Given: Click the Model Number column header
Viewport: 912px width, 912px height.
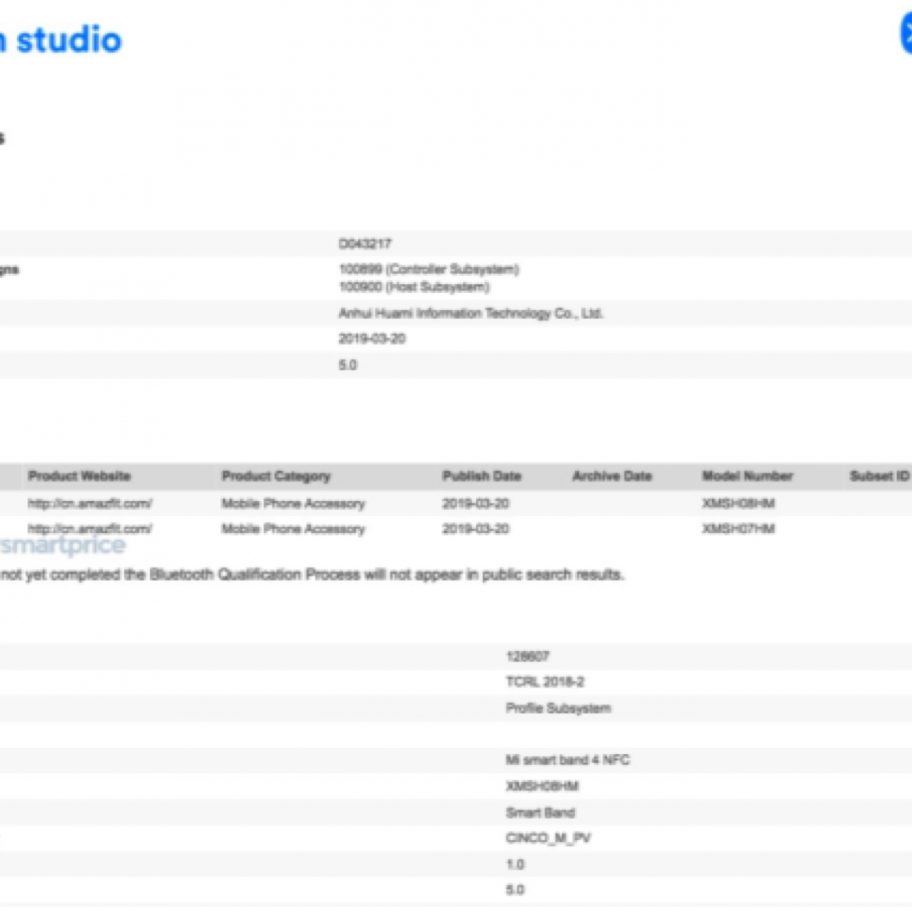Looking at the screenshot, I should pos(747,476).
